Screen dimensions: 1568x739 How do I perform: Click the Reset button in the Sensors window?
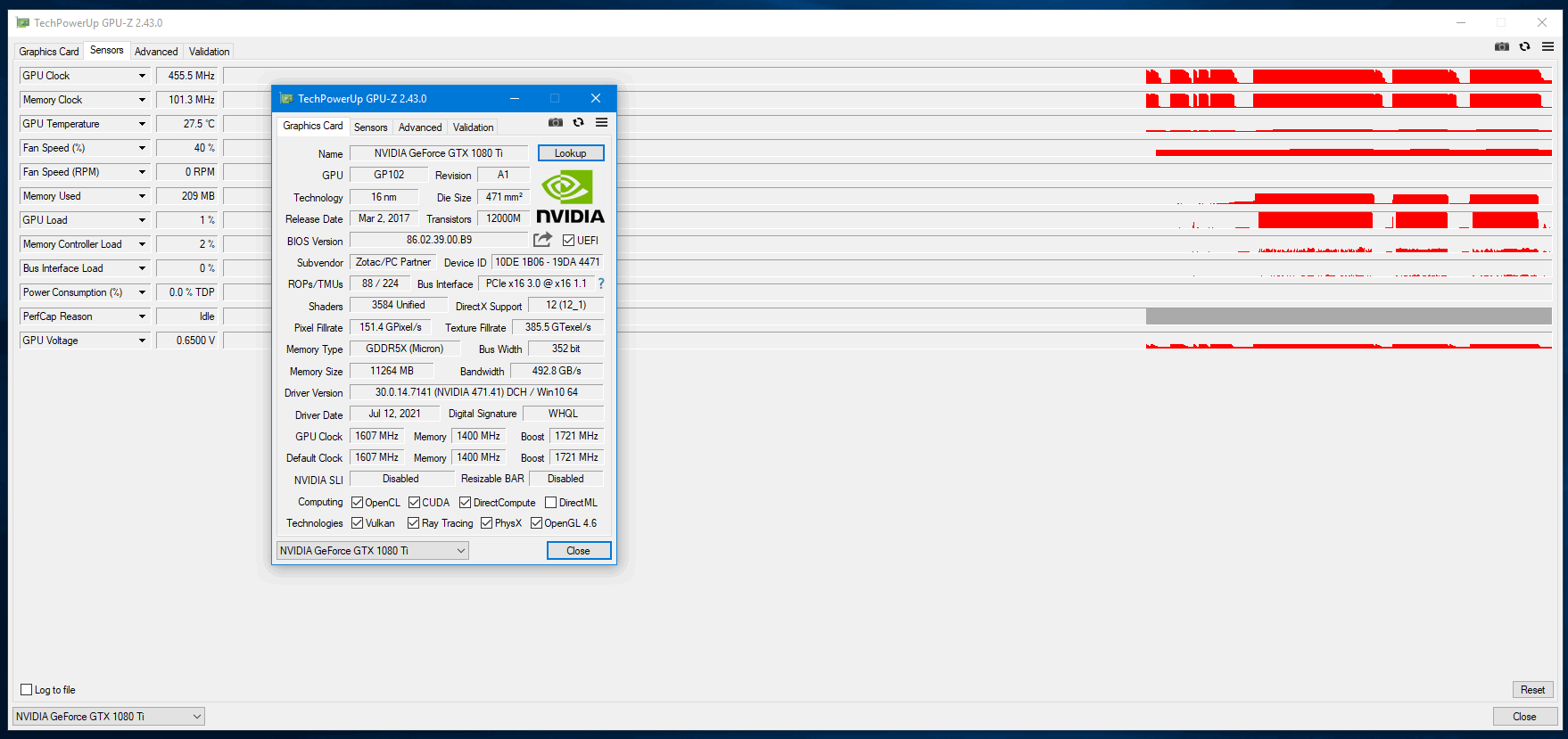click(1533, 690)
